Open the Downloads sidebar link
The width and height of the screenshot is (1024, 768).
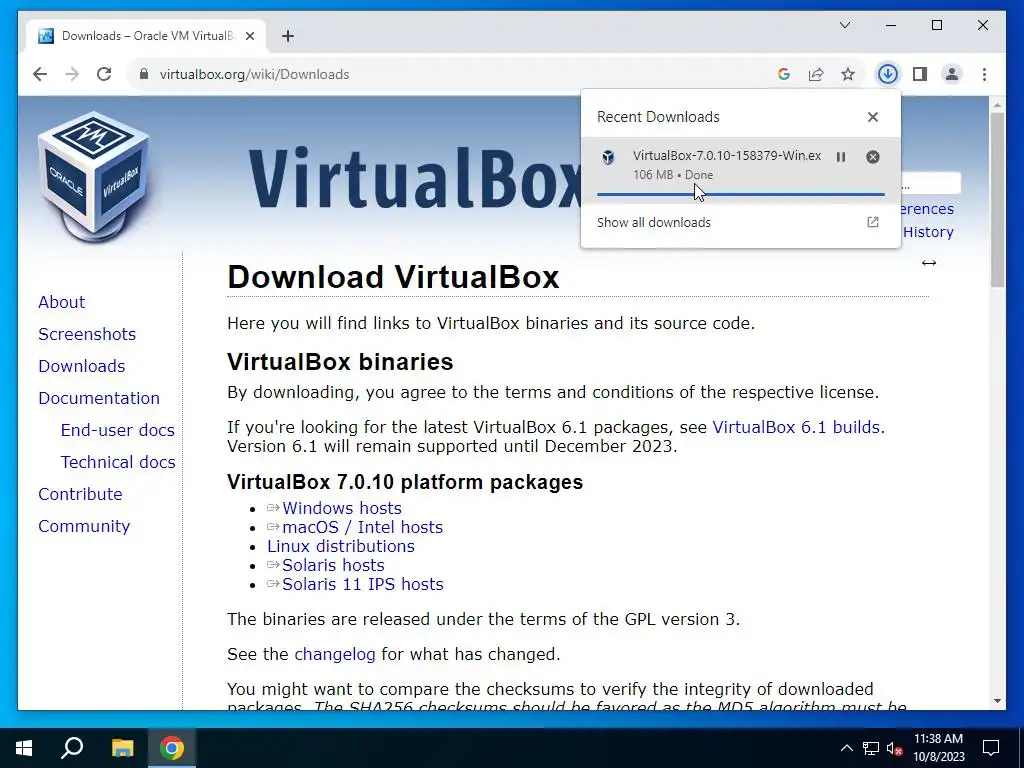pyautogui.click(x=82, y=366)
